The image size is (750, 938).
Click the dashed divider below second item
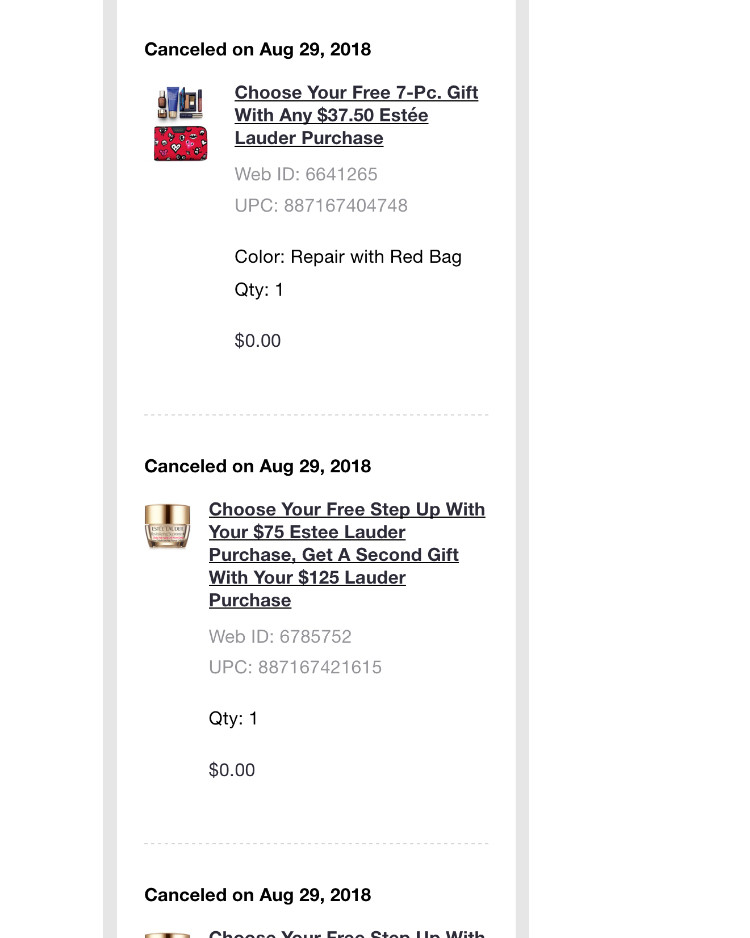coord(316,843)
